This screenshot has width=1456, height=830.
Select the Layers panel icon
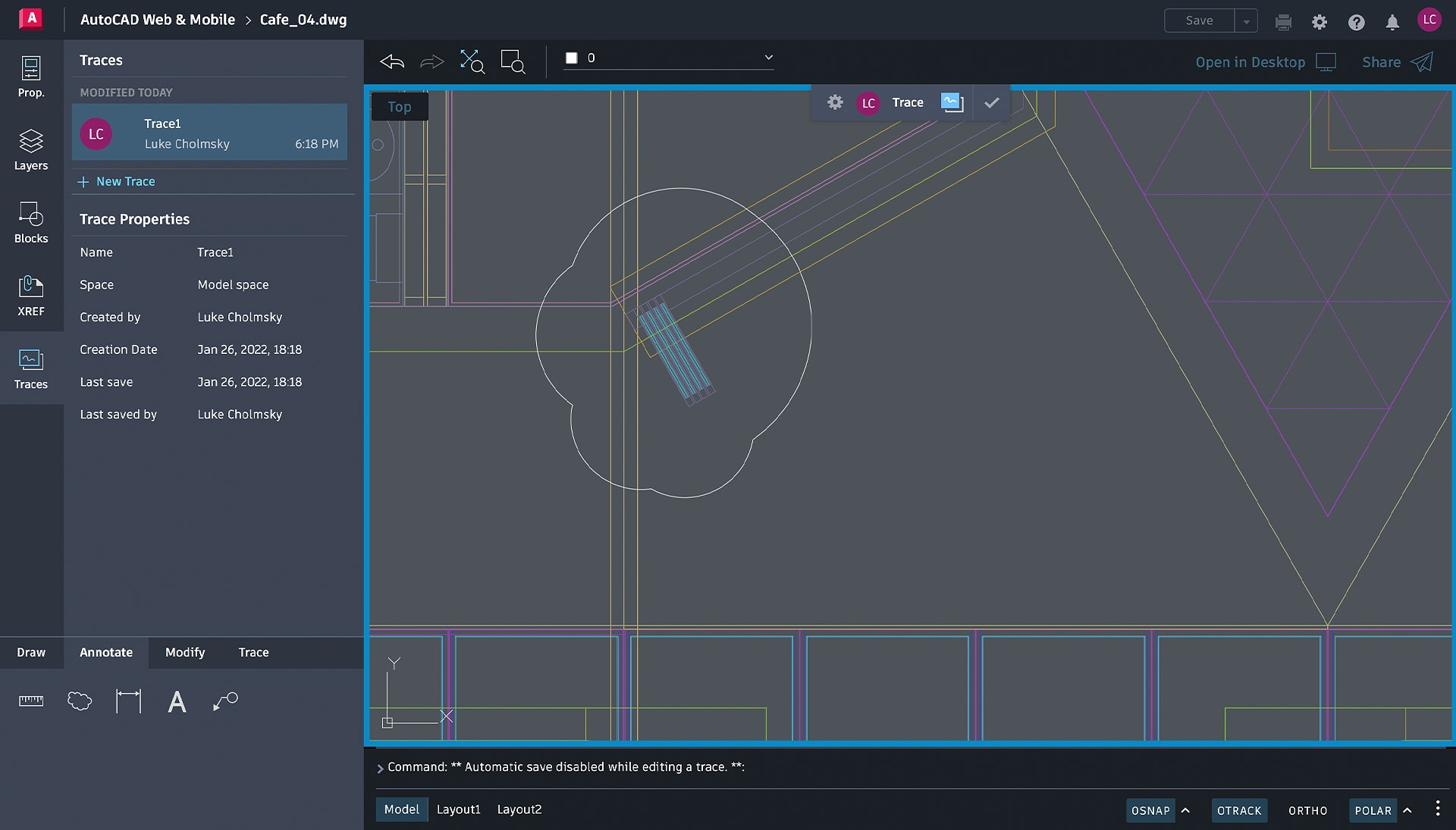point(30,149)
